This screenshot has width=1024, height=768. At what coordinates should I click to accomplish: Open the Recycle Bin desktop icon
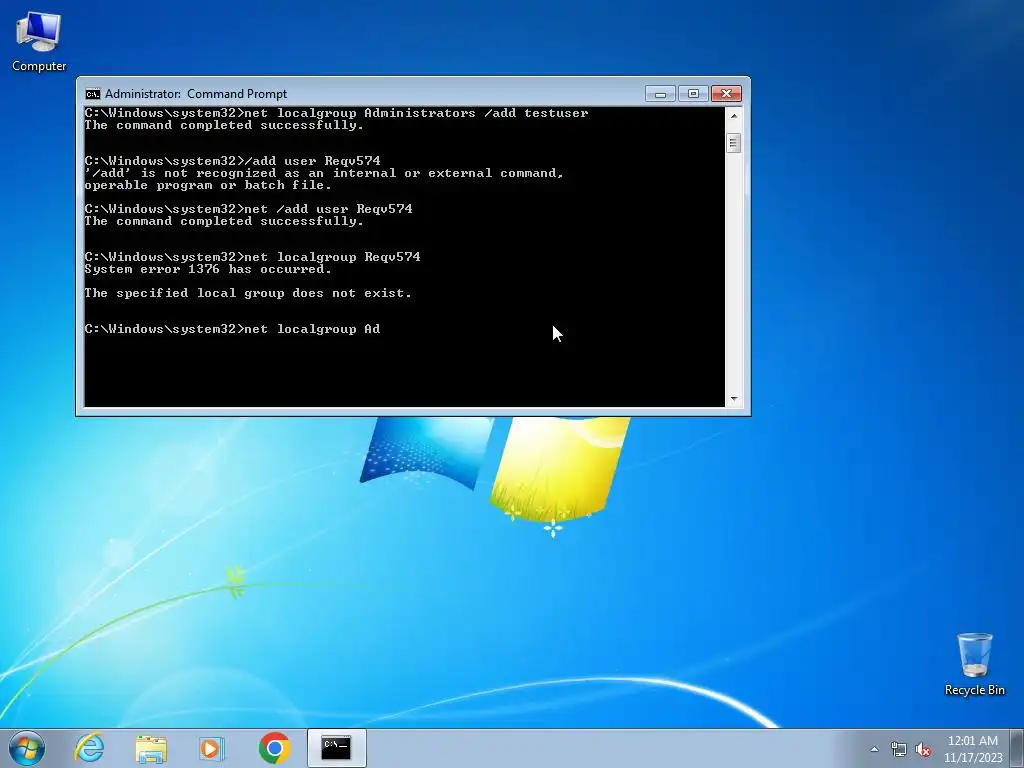point(974,664)
